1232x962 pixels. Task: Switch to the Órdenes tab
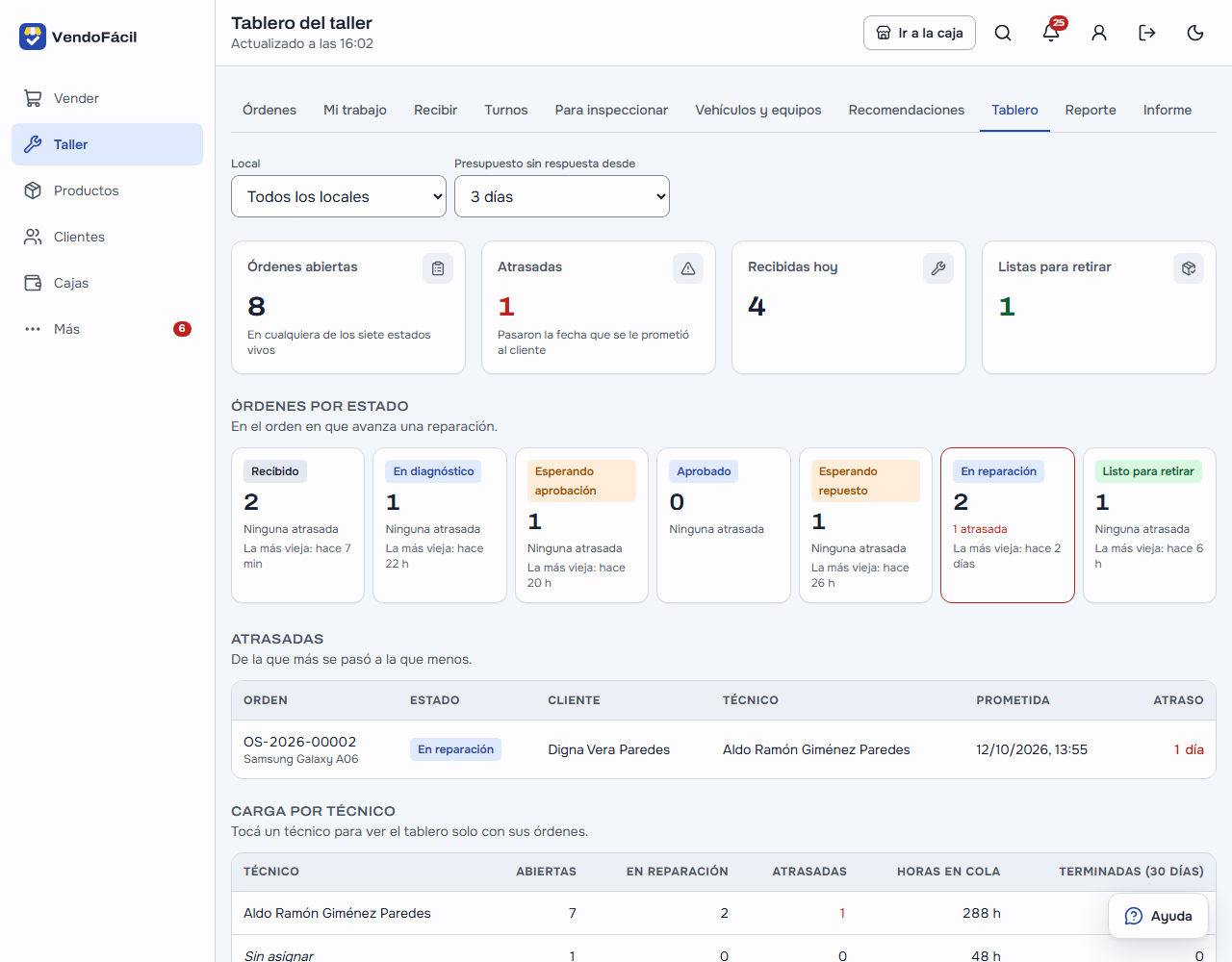coord(269,110)
